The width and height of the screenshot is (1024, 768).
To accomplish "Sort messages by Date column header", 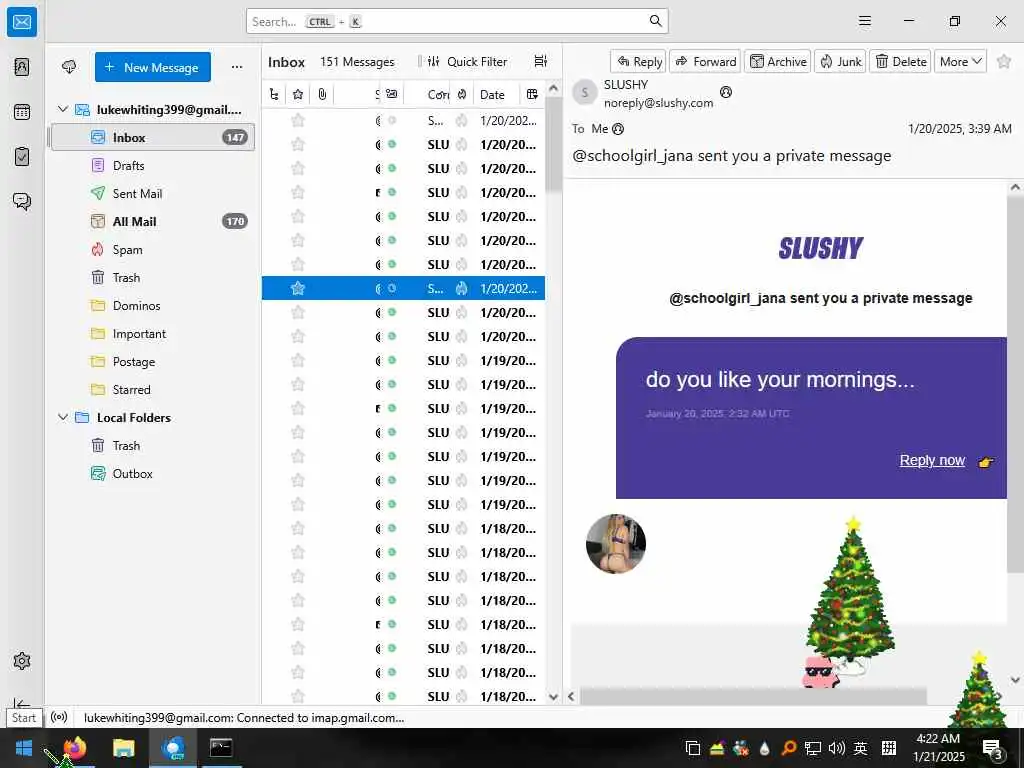I will (x=498, y=95).
